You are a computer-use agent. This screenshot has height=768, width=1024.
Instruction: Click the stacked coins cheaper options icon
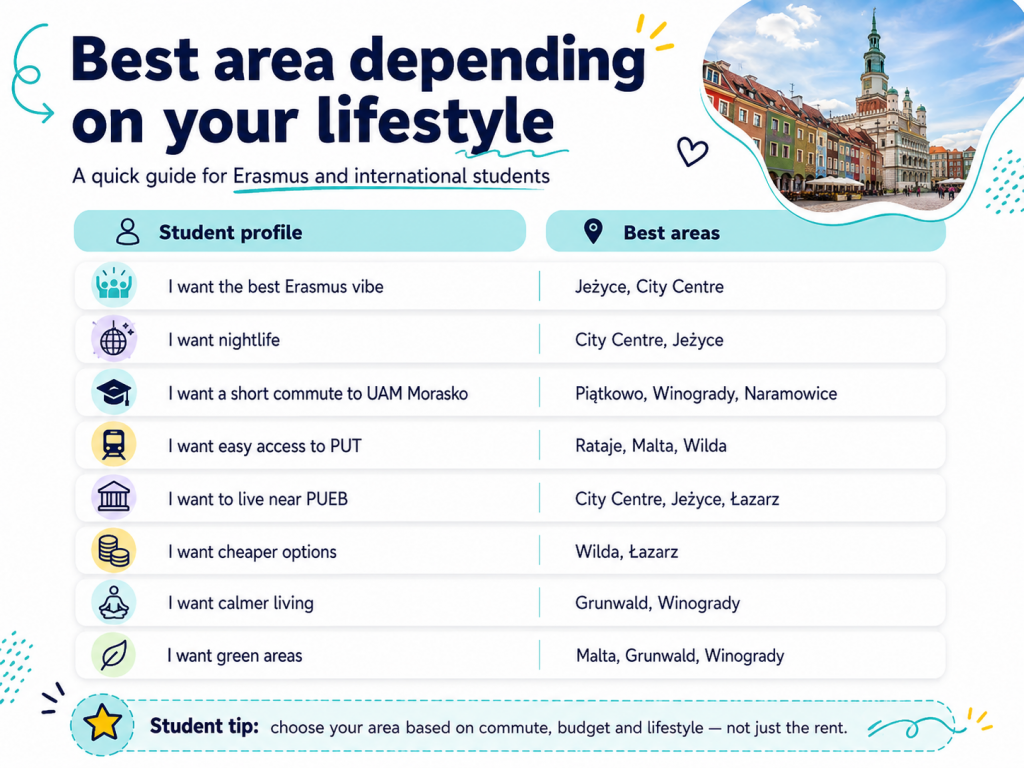(x=114, y=551)
